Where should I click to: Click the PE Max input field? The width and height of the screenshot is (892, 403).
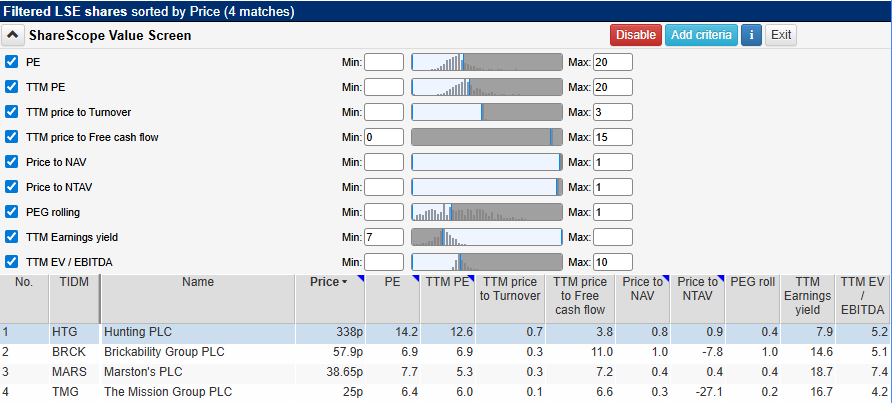[613, 62]
